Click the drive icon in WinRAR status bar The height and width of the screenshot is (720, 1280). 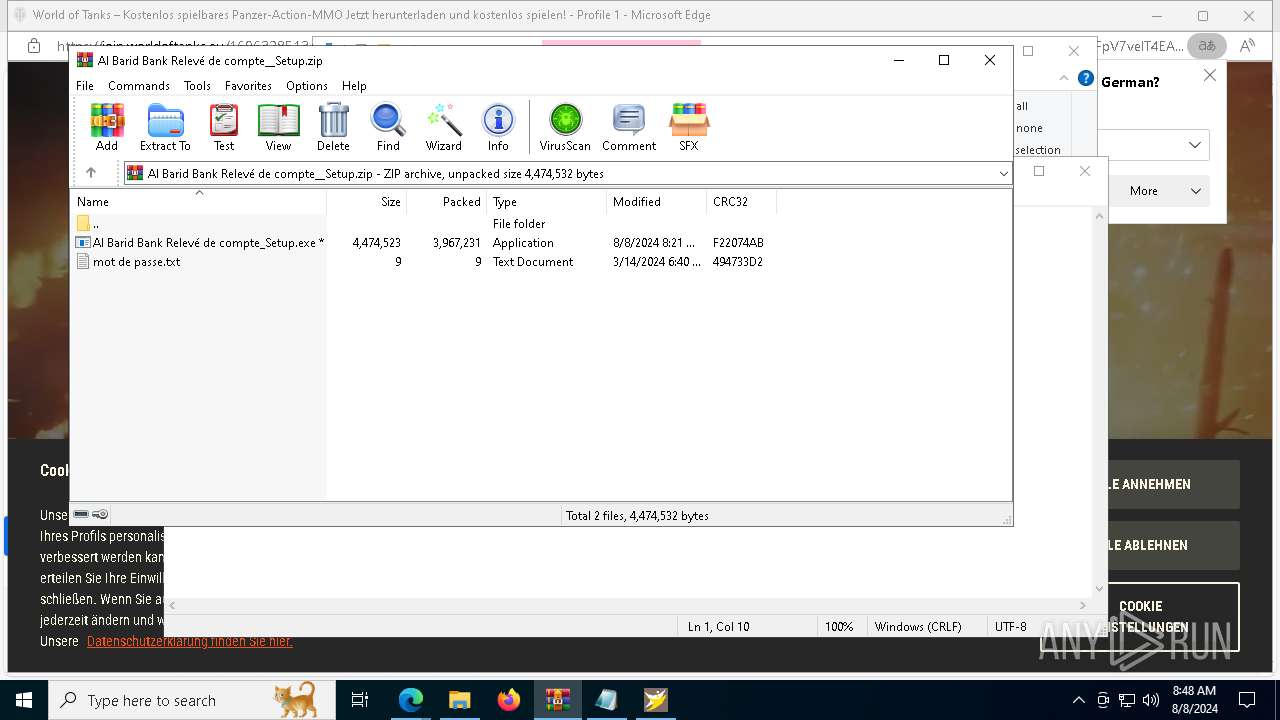tap(81, 514)
